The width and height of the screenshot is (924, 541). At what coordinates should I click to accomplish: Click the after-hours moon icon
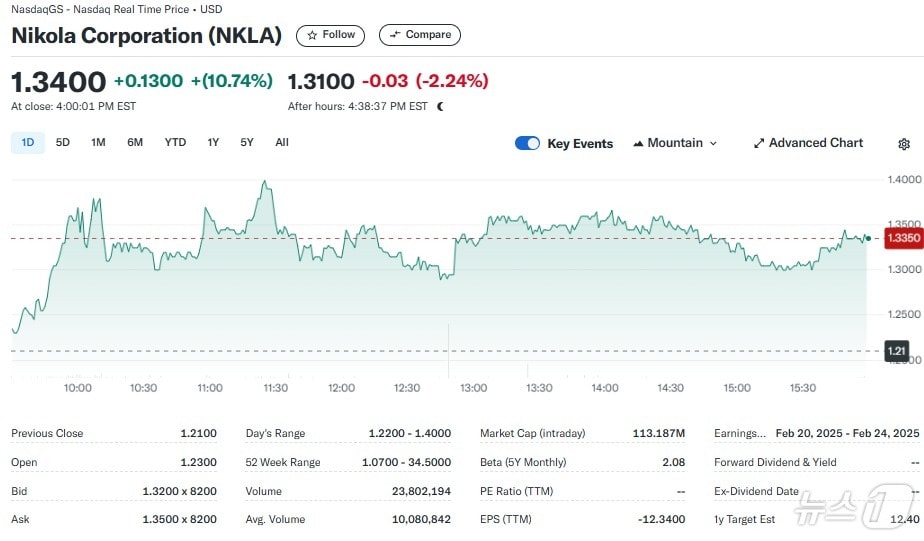(441, 106)
